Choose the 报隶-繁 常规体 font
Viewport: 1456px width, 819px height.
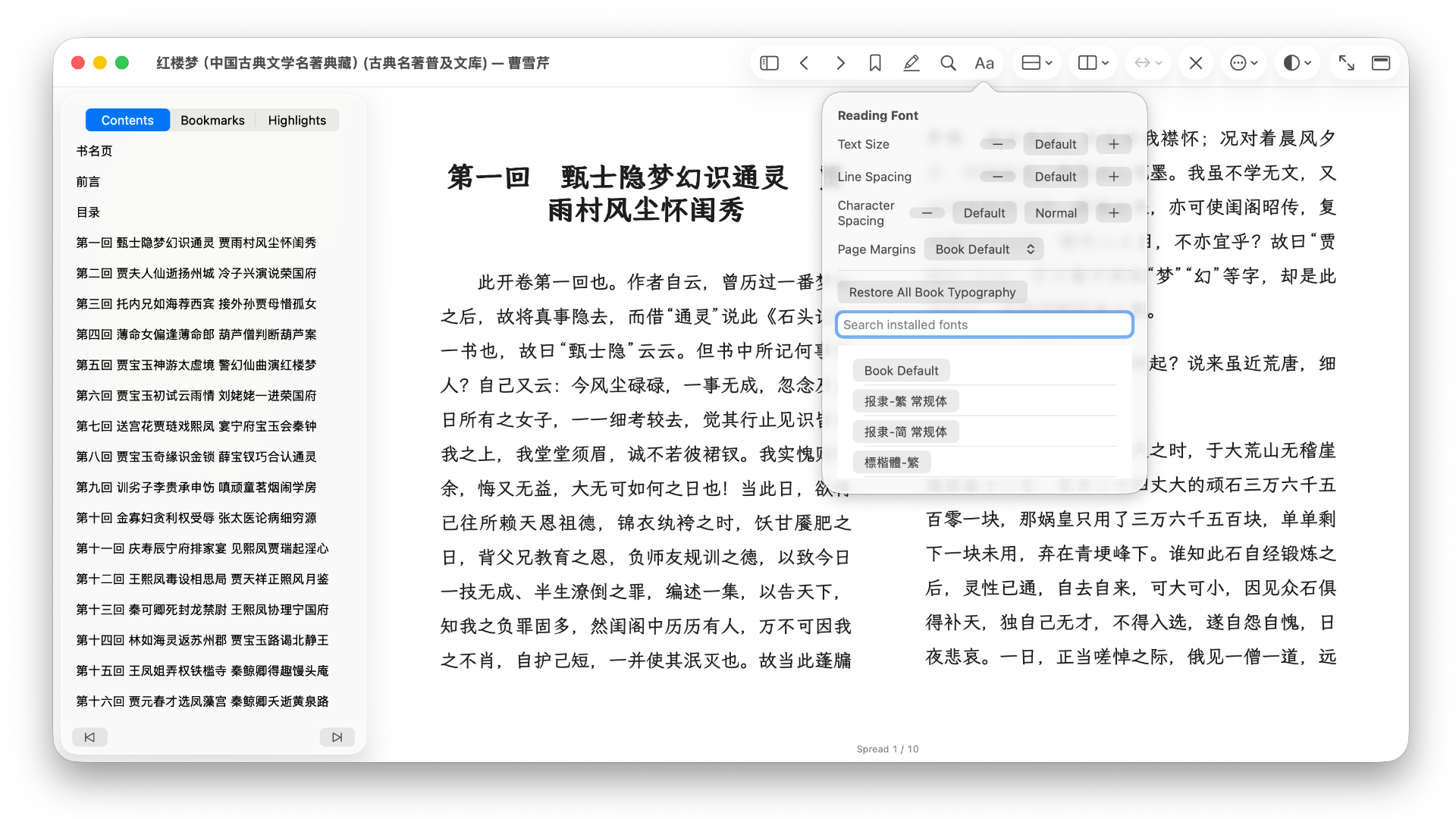click(905, 401)
